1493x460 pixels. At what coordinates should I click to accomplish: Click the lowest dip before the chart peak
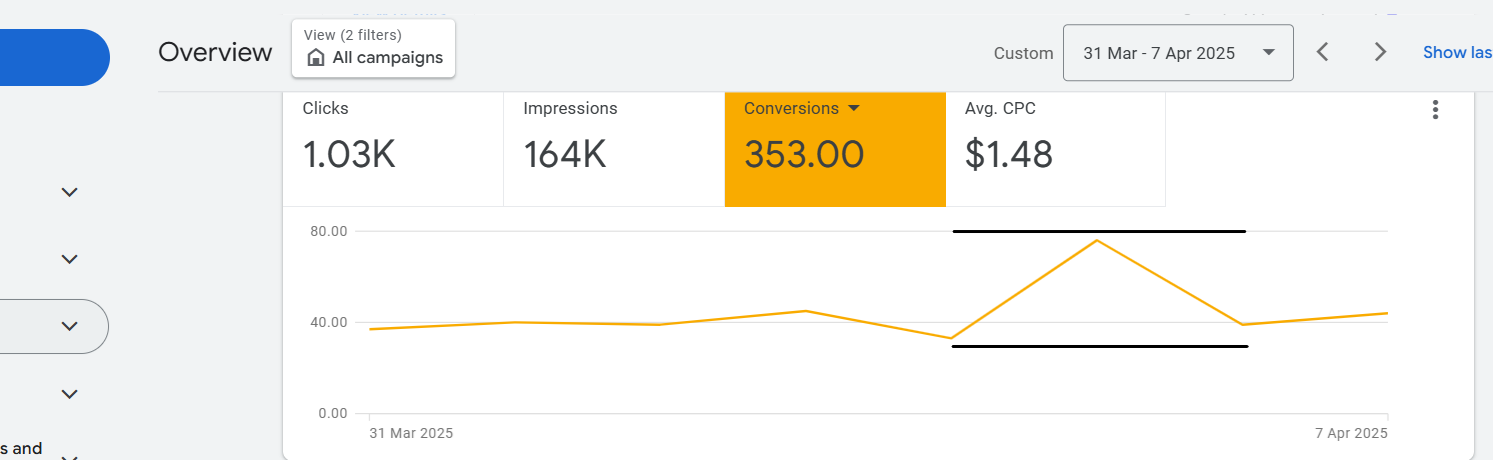pos(951,338)
